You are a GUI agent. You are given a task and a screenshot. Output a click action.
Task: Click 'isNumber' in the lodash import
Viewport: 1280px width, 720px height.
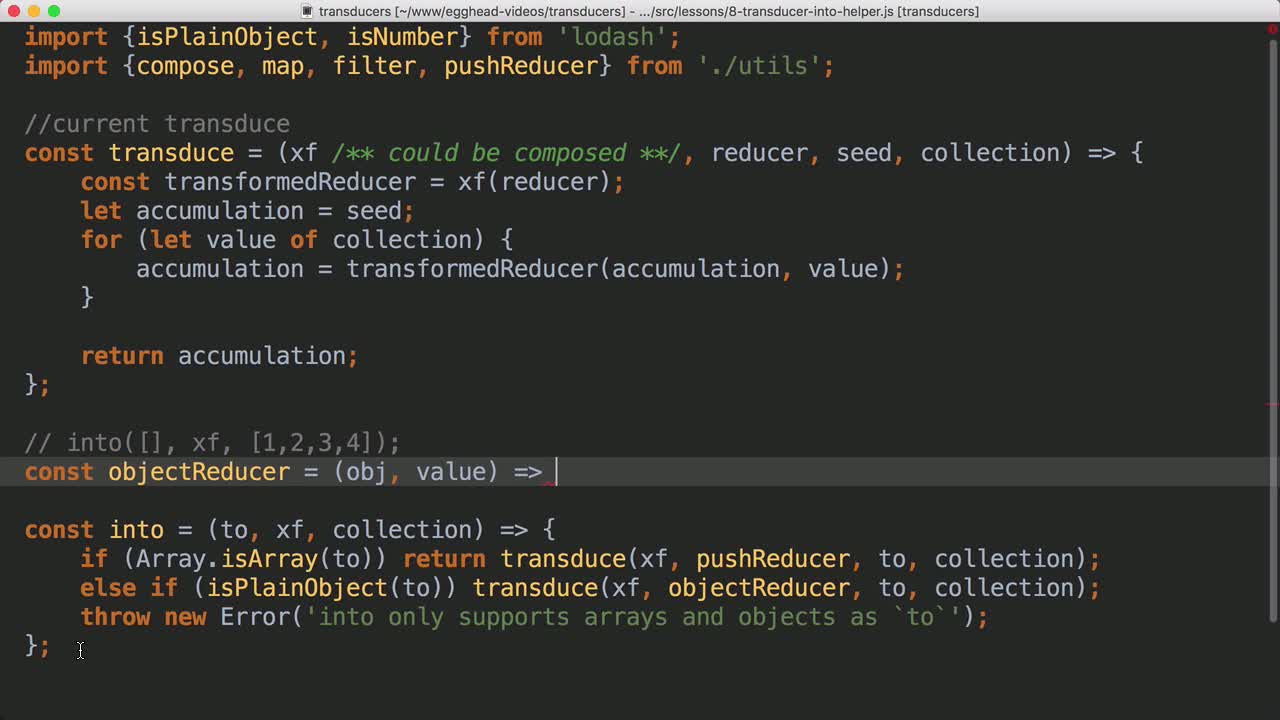click(403, 37)
